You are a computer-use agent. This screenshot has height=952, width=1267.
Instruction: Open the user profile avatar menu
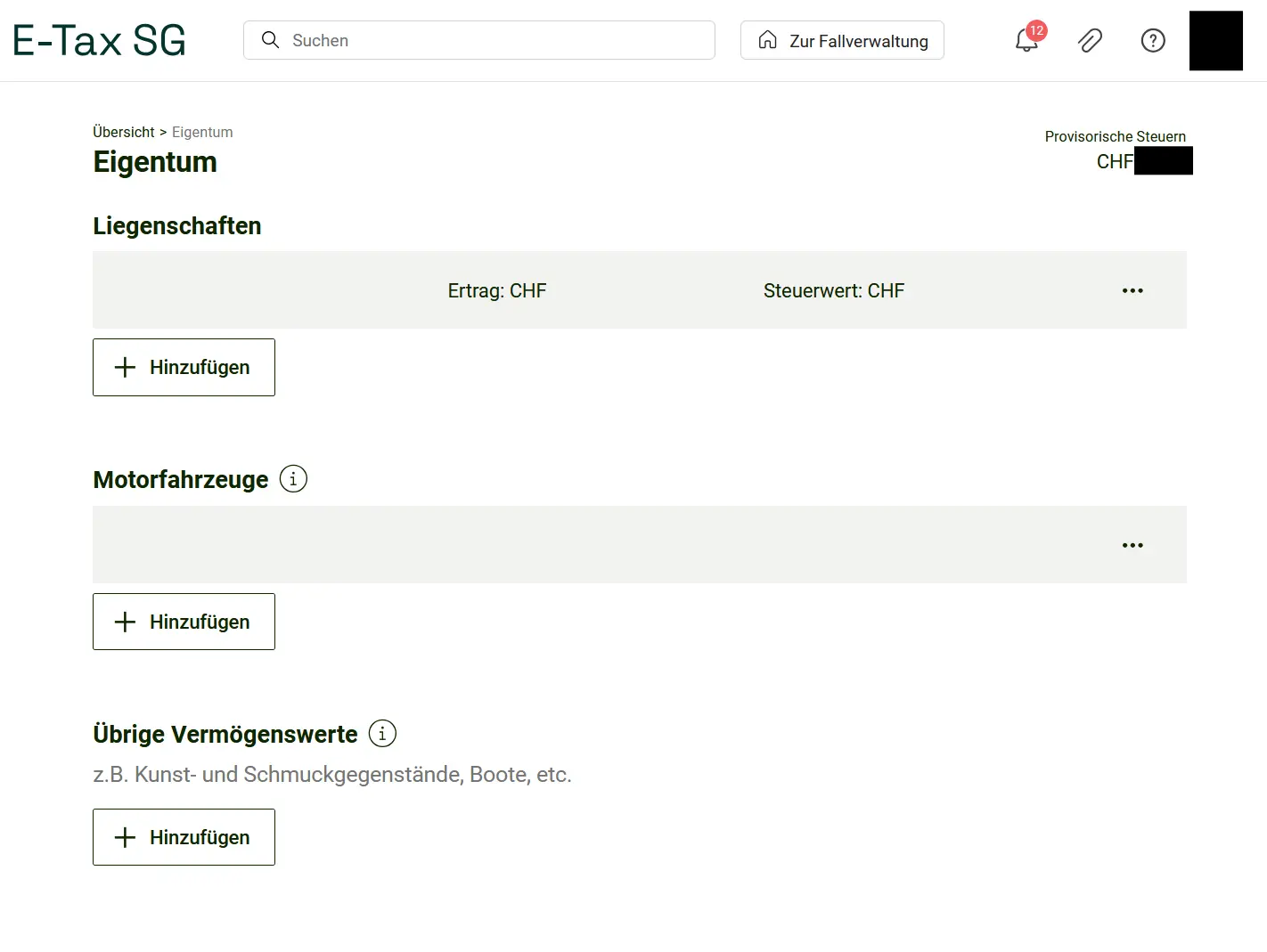click(x=1215, y=40)
